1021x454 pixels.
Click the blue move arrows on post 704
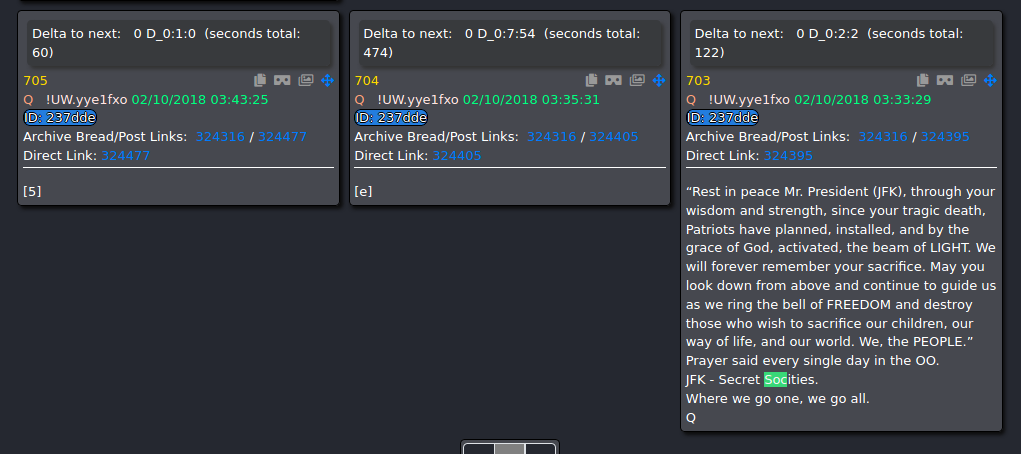(659, 80)
